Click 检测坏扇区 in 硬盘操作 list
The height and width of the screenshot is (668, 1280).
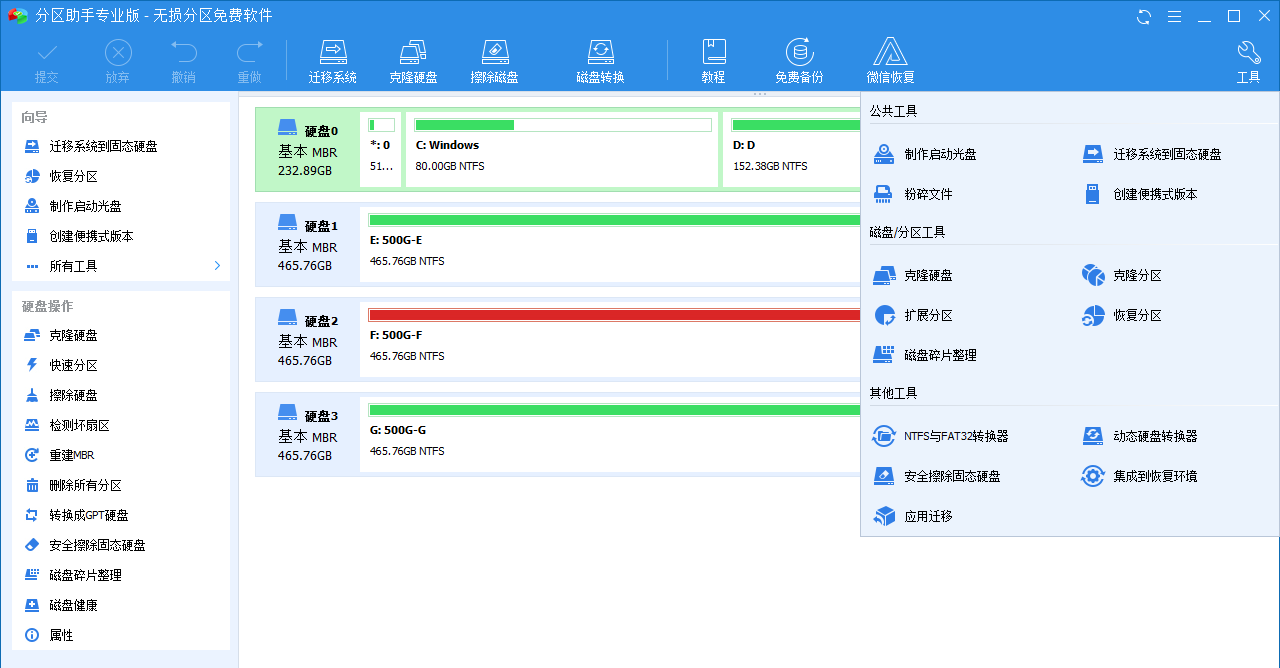[x=79, y=425]
